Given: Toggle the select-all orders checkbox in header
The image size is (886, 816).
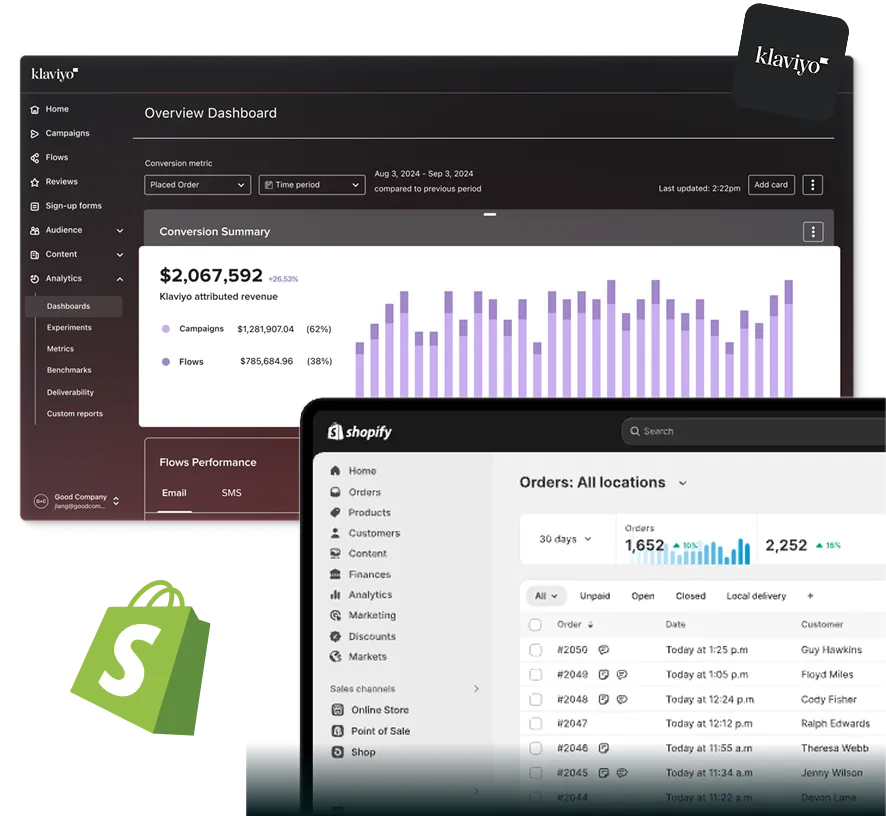Looking at the screenshot, I should 535,625.
